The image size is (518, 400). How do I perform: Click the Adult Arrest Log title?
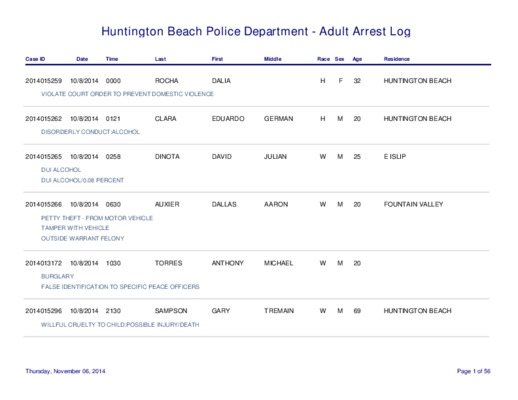(x=365, y=31)
